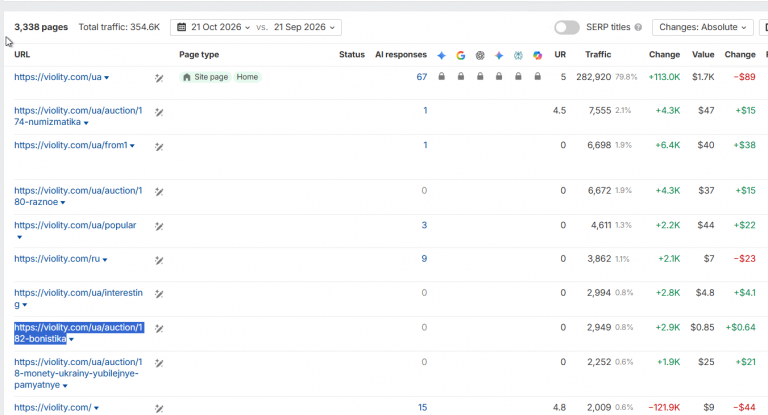Click traffic value 7,555
The image size is (768, 415).
(x=600, y=110)
